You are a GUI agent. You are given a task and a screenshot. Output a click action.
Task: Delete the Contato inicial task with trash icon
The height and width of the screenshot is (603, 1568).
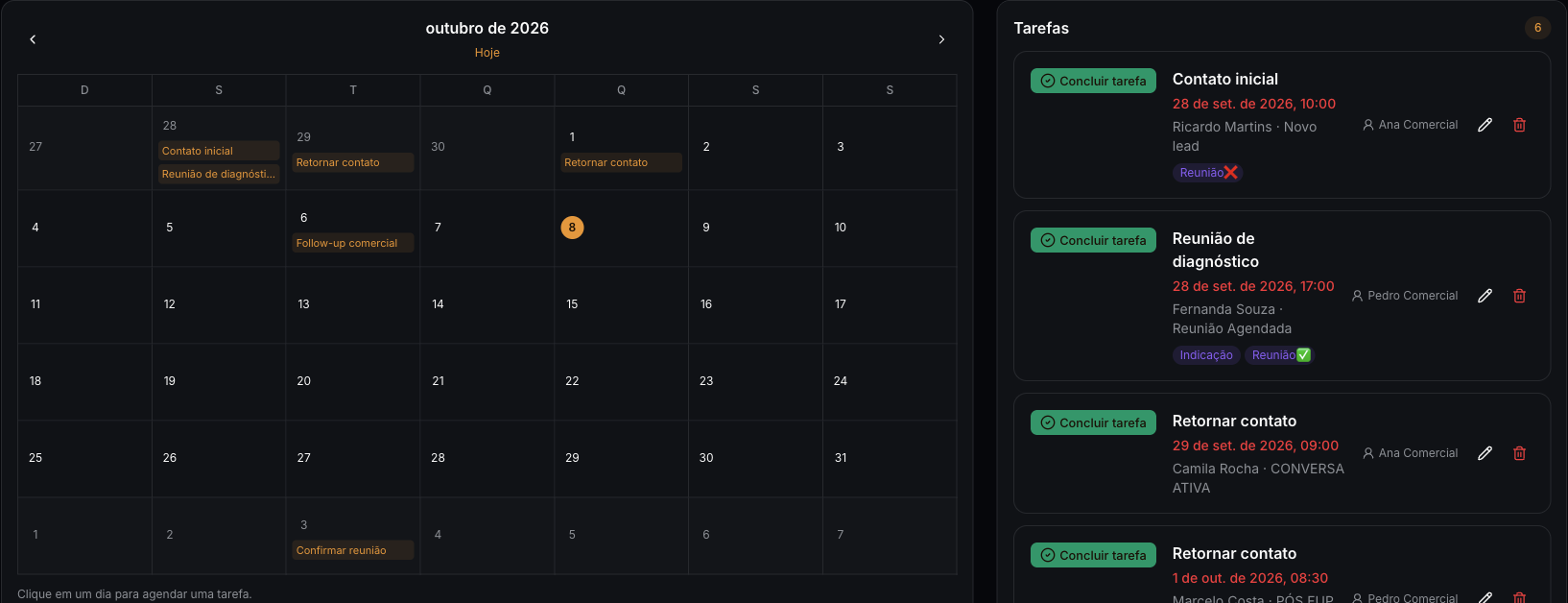coord(1519,125)
